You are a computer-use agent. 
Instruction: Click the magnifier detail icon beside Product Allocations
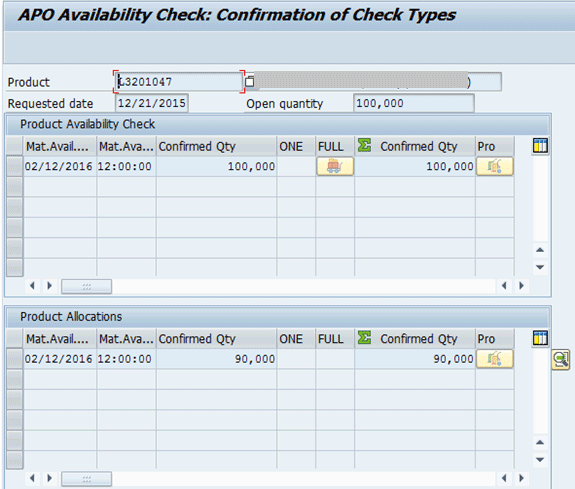(x=561, y=360)
